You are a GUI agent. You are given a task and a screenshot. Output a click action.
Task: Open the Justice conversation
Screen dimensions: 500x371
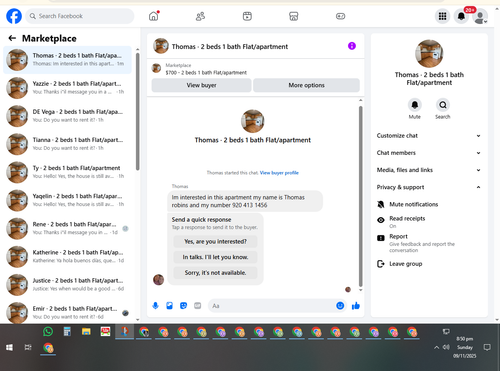point(67,285)
